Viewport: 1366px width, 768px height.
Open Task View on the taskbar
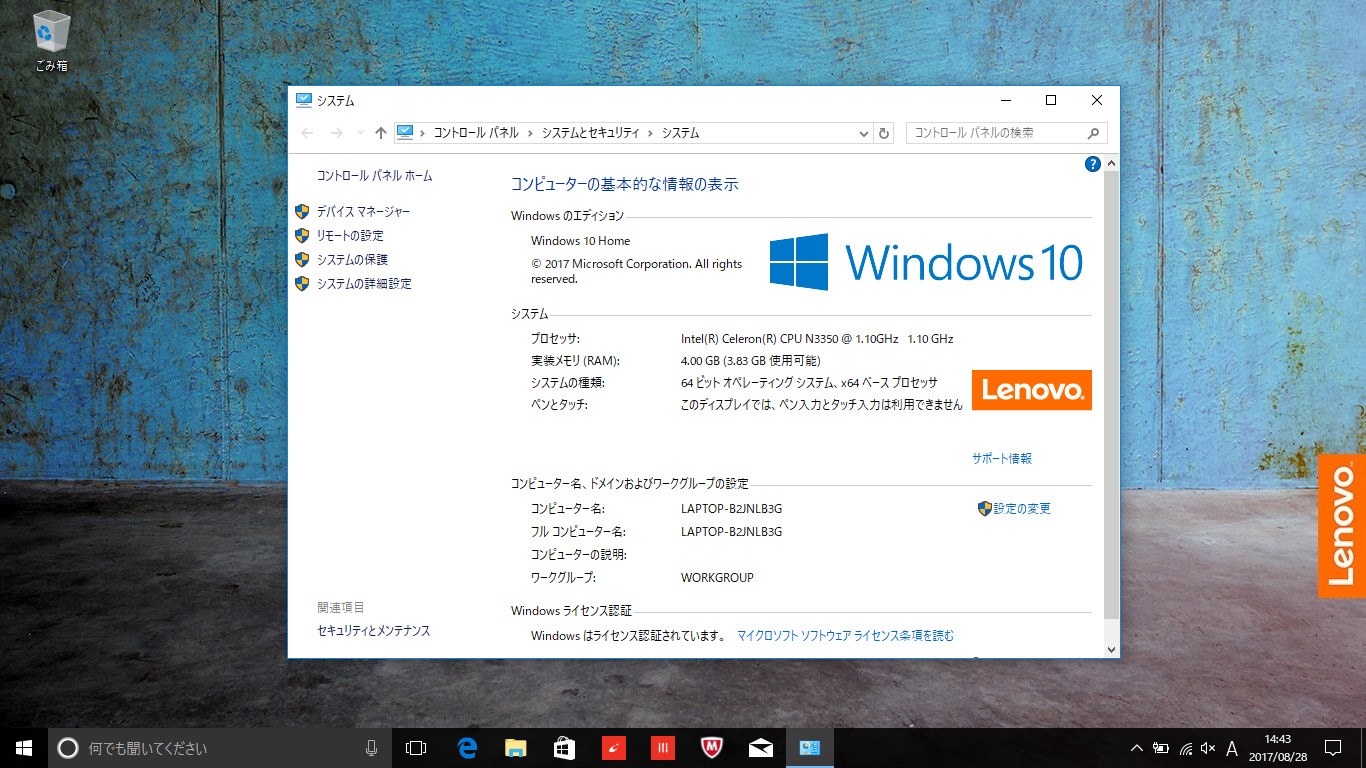click(x=416, y=748)
